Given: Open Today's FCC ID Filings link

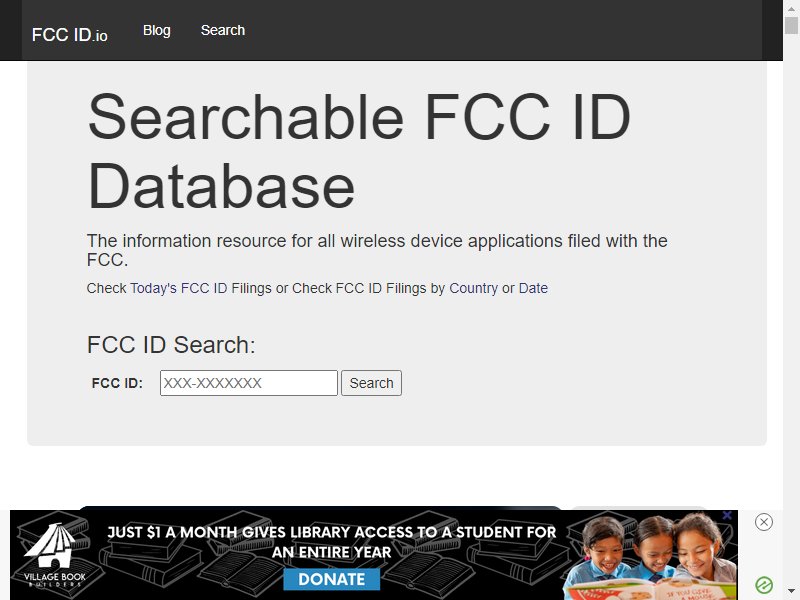Looking at the screenshot, I should 201,288.
